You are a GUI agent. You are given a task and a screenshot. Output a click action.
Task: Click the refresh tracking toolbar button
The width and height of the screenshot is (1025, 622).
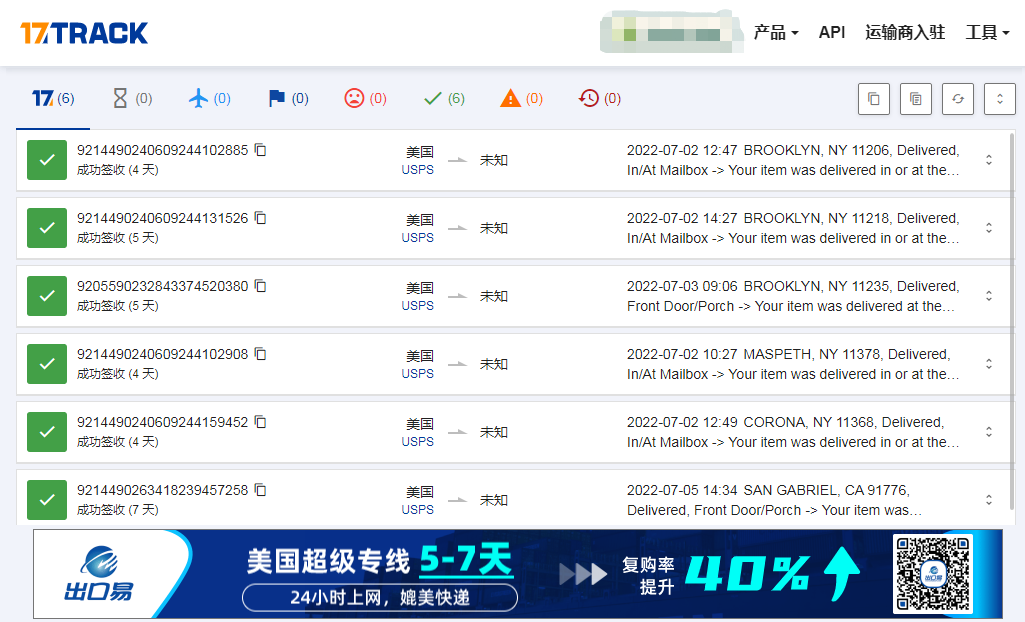pos(958,99)
